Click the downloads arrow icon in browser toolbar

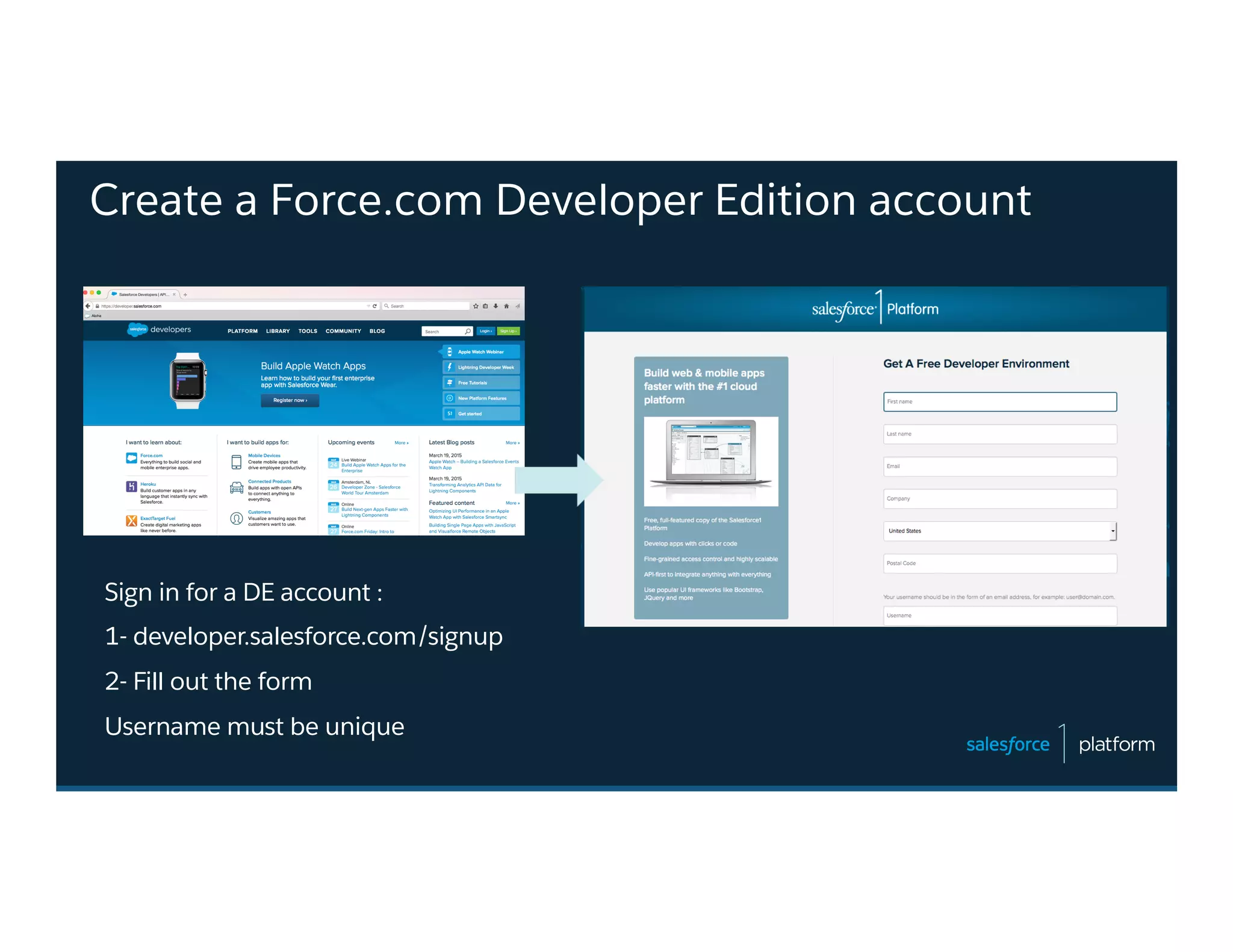pyautogui.click(x=495, y=306)
